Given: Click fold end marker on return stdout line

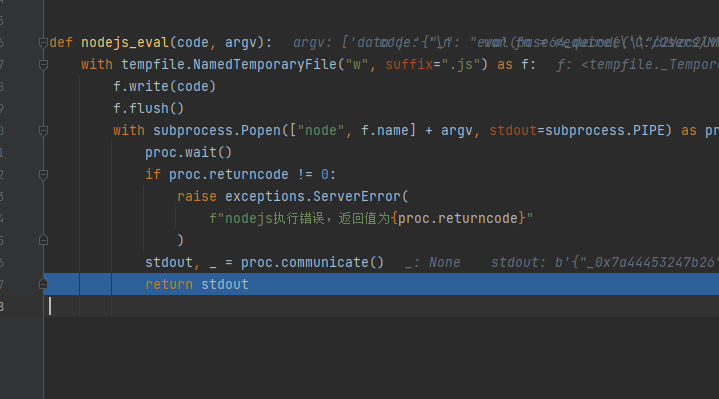Looking at the screenshot, I should 43,284.
